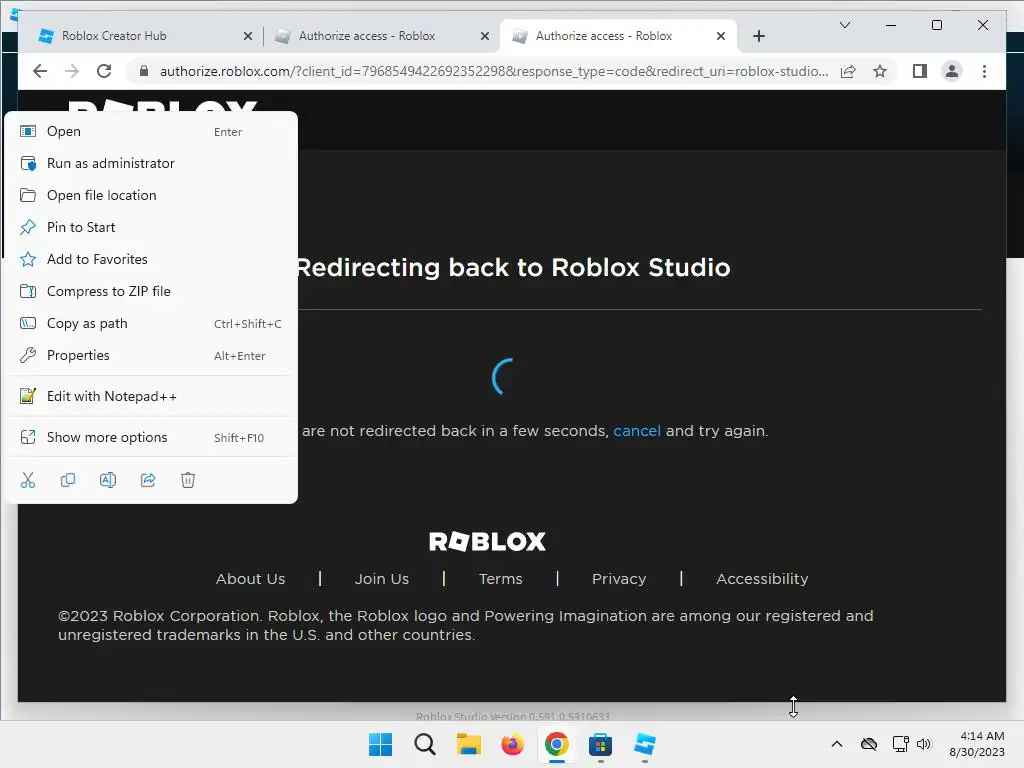
Task: Choose Open file location
Action: [151, 195]
